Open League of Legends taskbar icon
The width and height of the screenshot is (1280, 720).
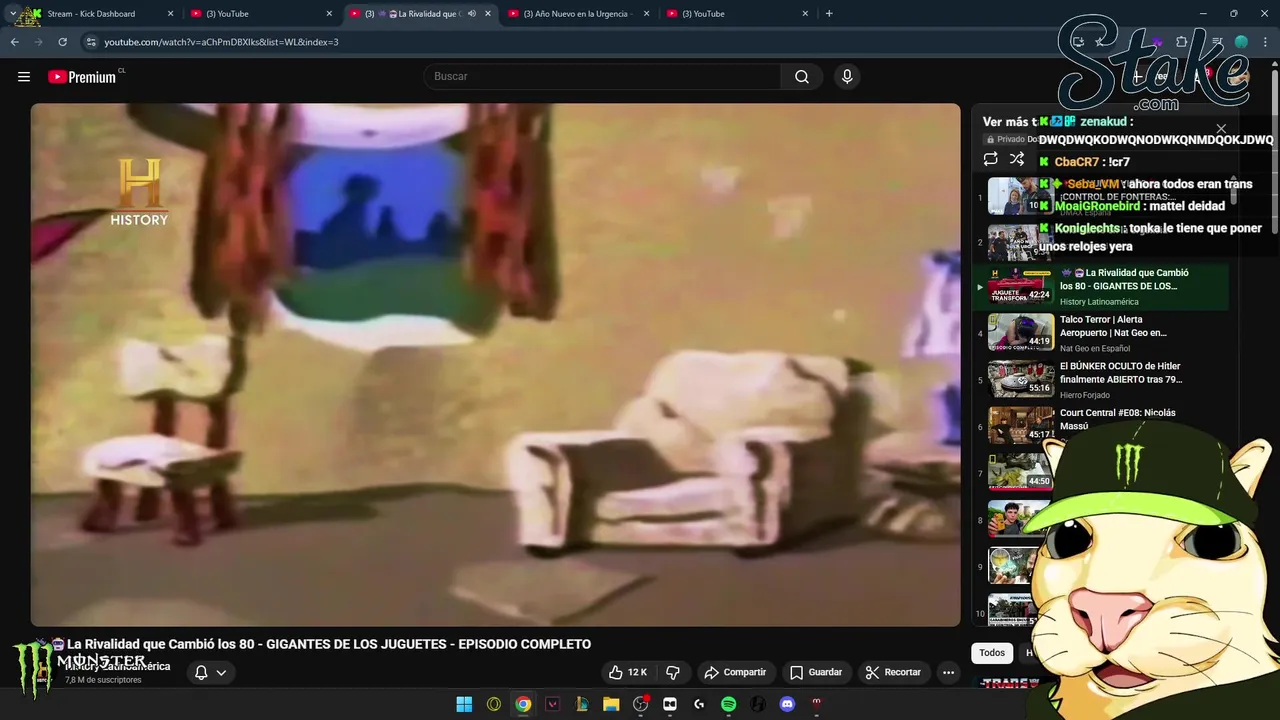click(581, 704)
